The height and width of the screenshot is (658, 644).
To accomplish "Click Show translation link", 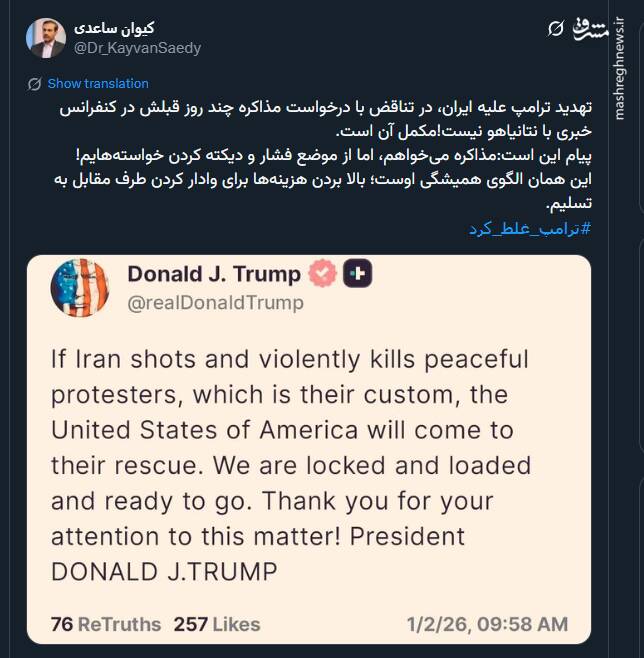I will coord(98,84).
